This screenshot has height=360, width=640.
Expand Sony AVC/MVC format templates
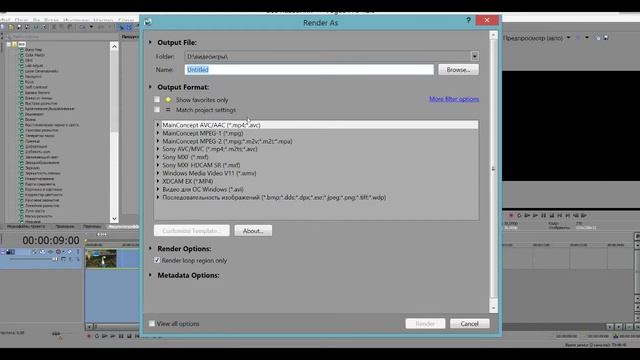click(x=158, y=149)
